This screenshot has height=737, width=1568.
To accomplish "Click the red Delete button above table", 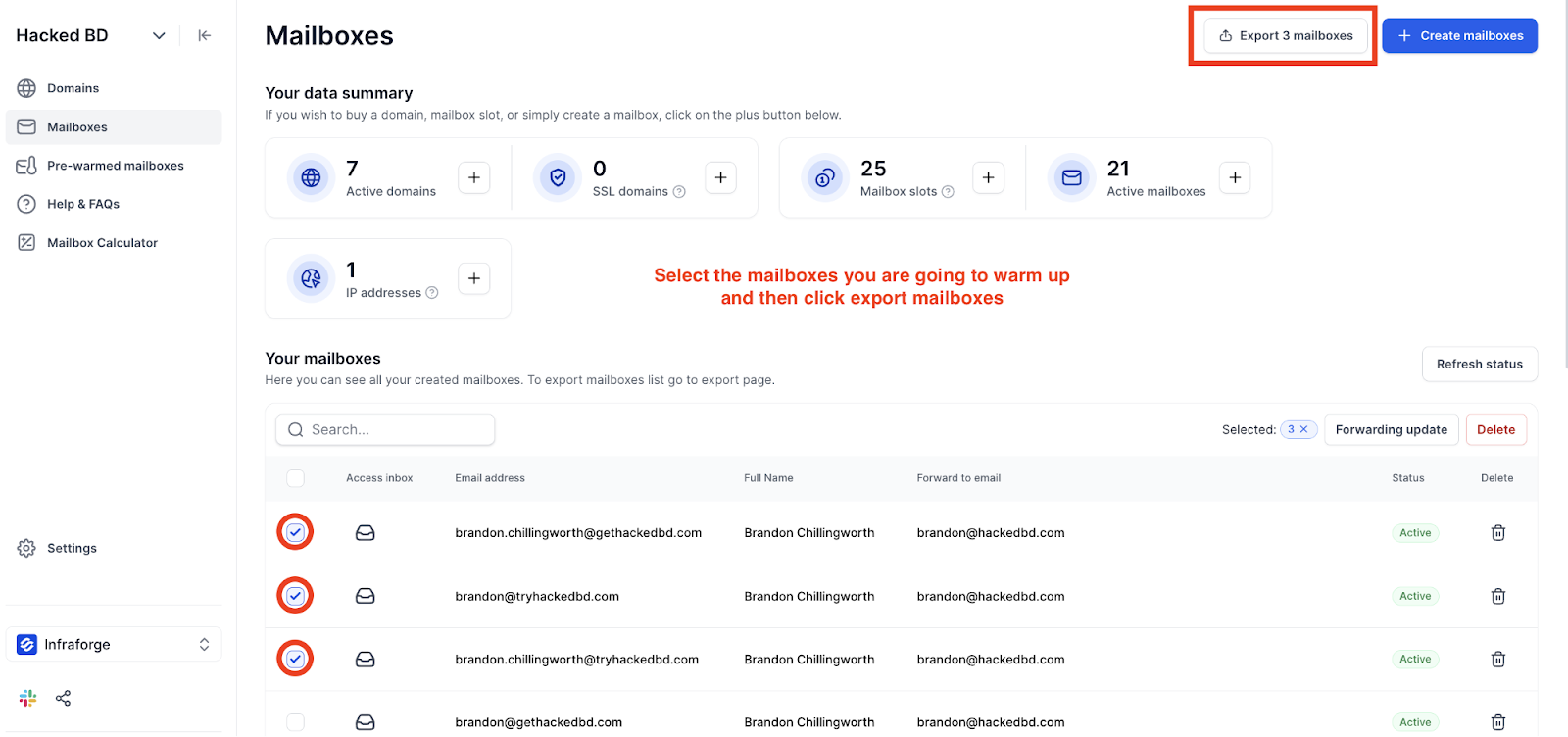I will (1496, 429).
